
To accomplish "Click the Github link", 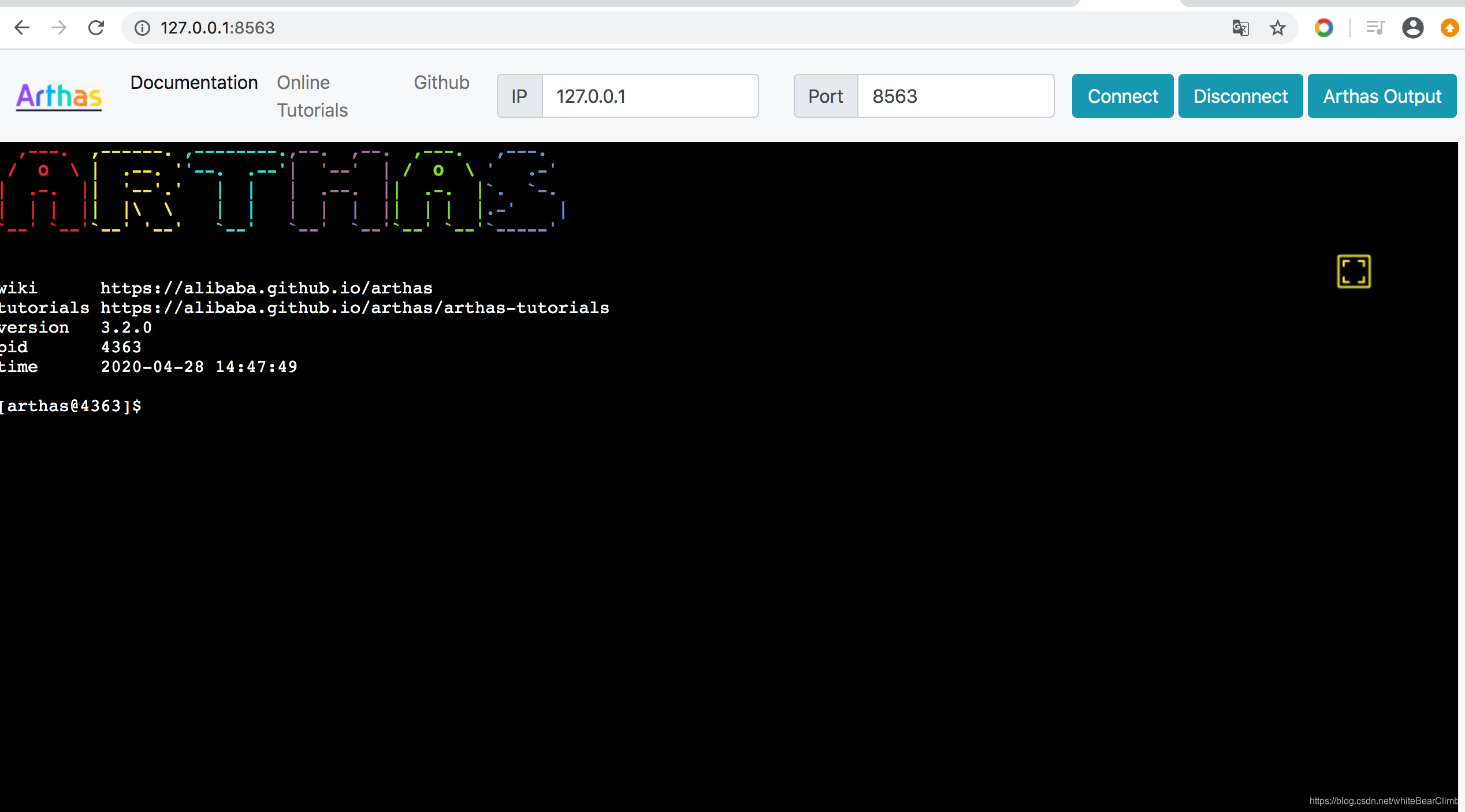I will click(x=441, y=82).
